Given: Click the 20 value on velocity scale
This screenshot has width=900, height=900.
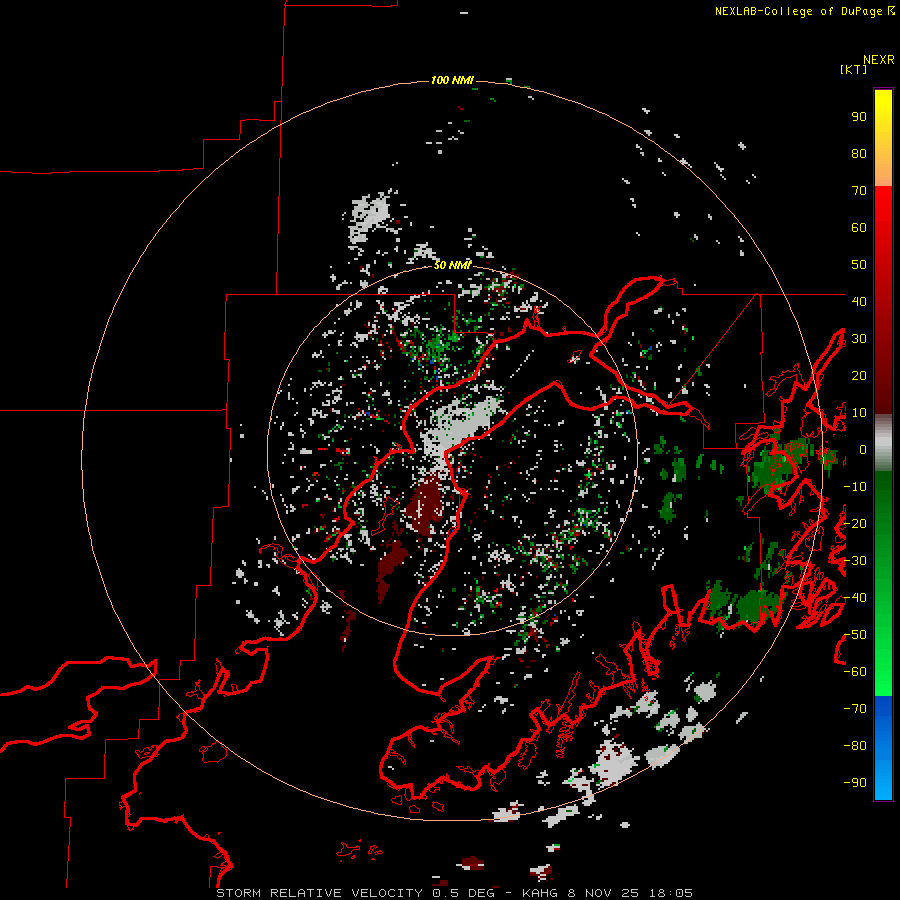Looking at the screenshot, I should 859,375.
